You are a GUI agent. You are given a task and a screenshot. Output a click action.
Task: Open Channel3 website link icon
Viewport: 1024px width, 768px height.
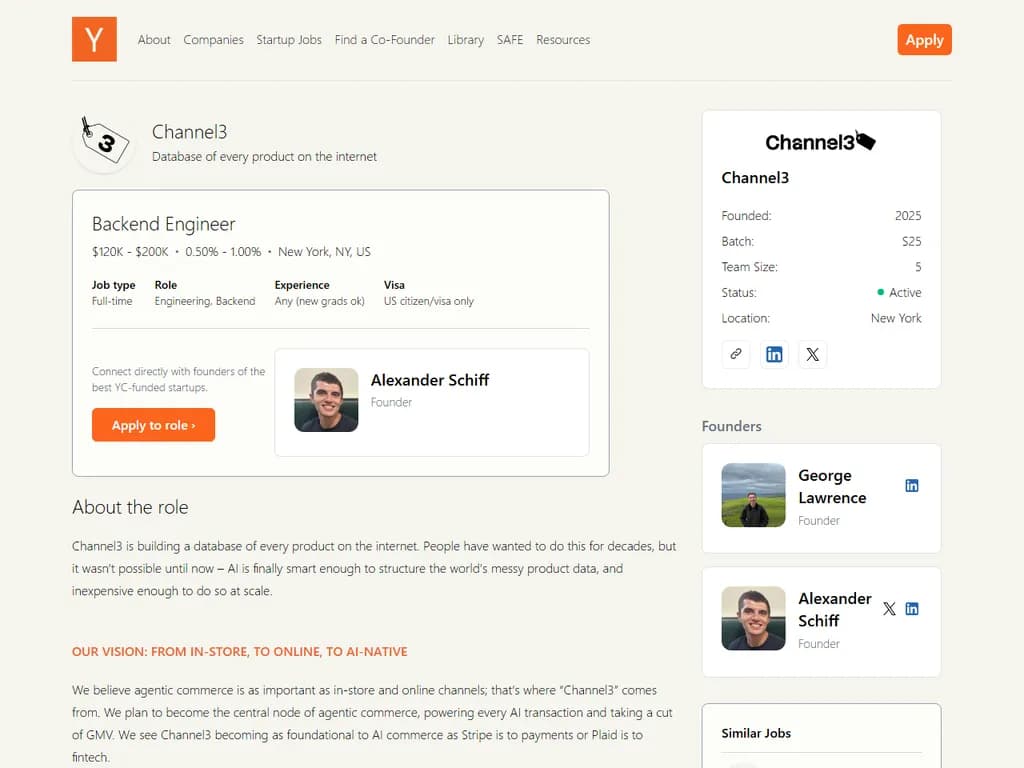[736, 354]
